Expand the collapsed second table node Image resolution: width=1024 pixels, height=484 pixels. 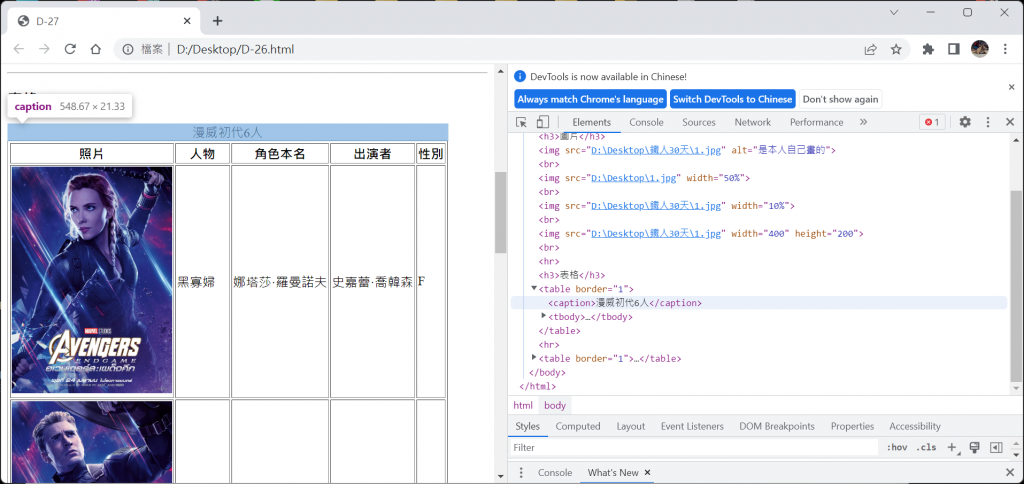(534, 358)
